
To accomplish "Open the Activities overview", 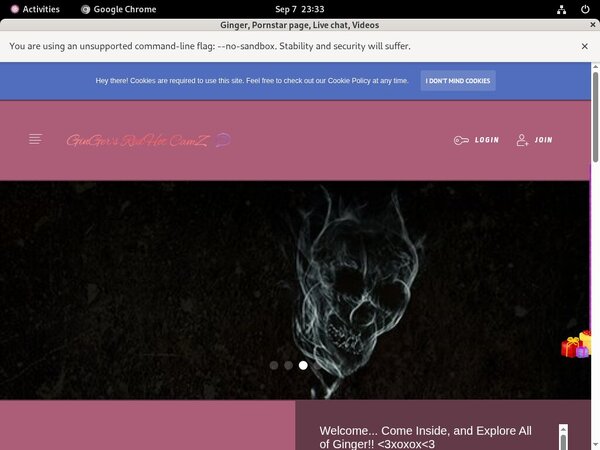I will point(34,9).
